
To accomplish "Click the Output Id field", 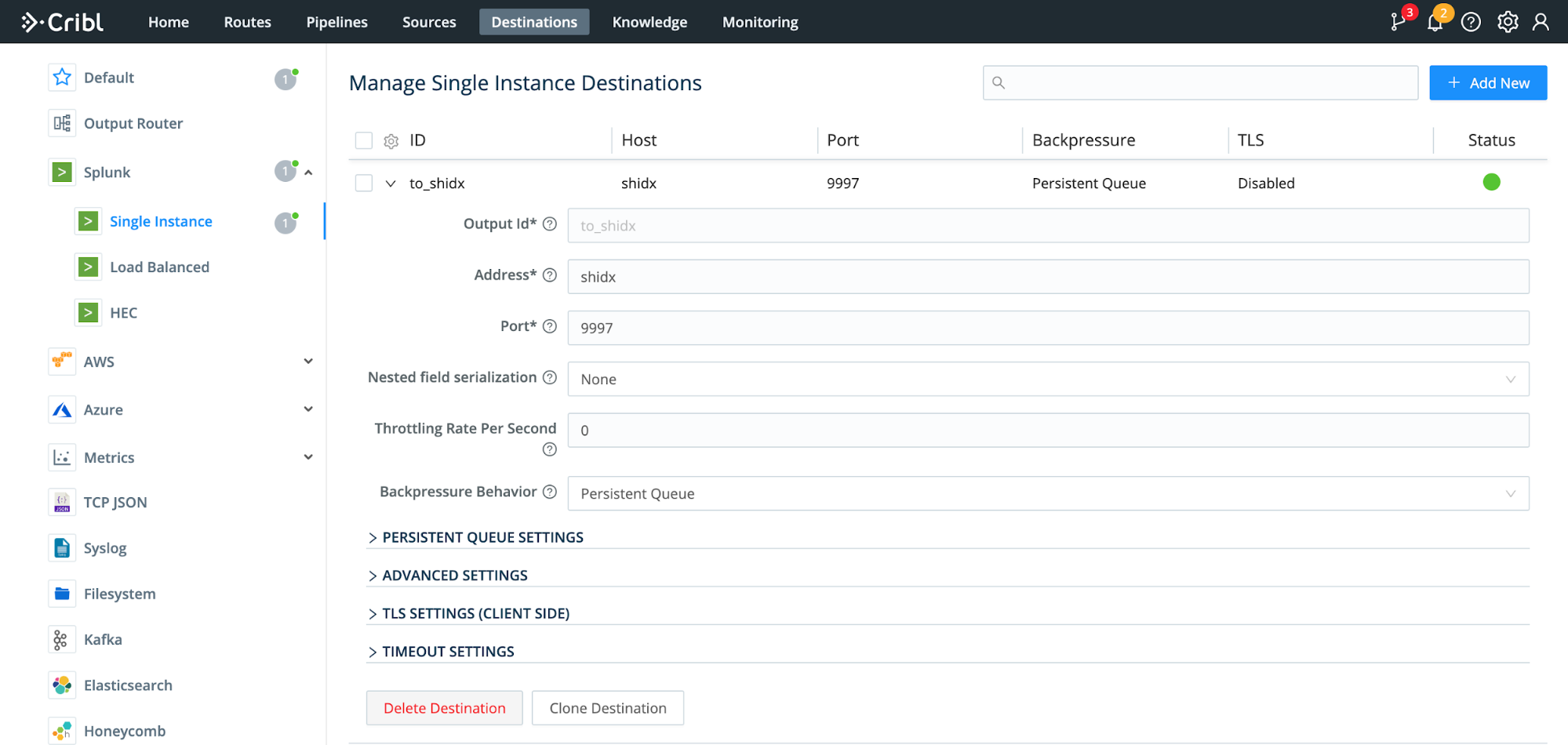I will pos(1048,225).
